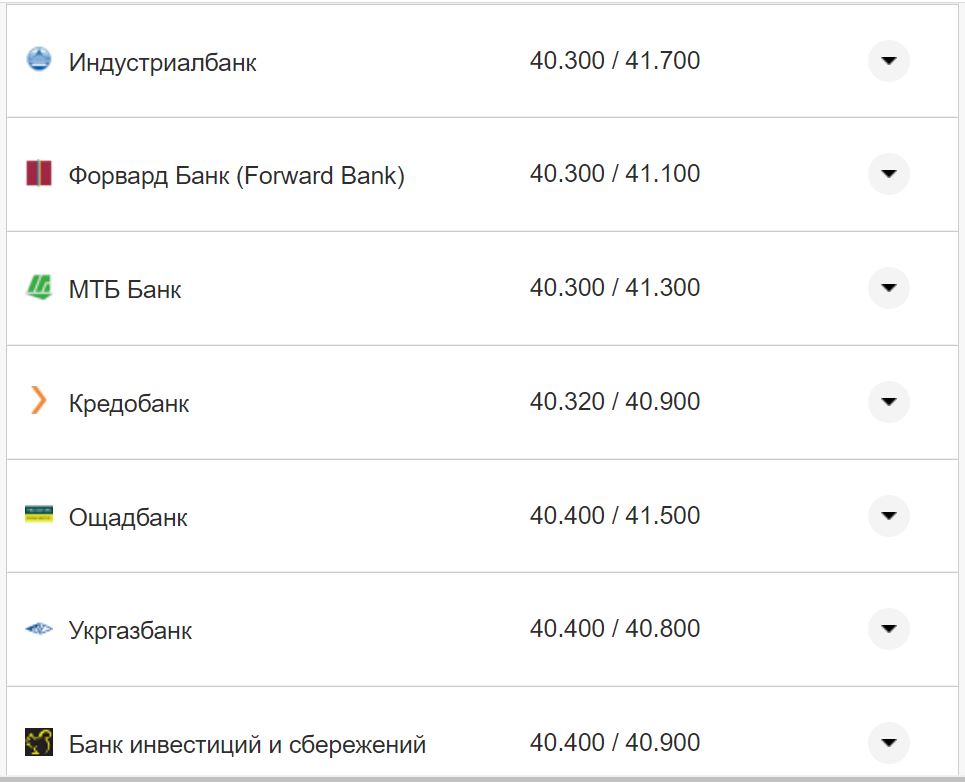965x782 pixels.
Task: Click the Форвард Банк logo icon
Action: [38, 174]
